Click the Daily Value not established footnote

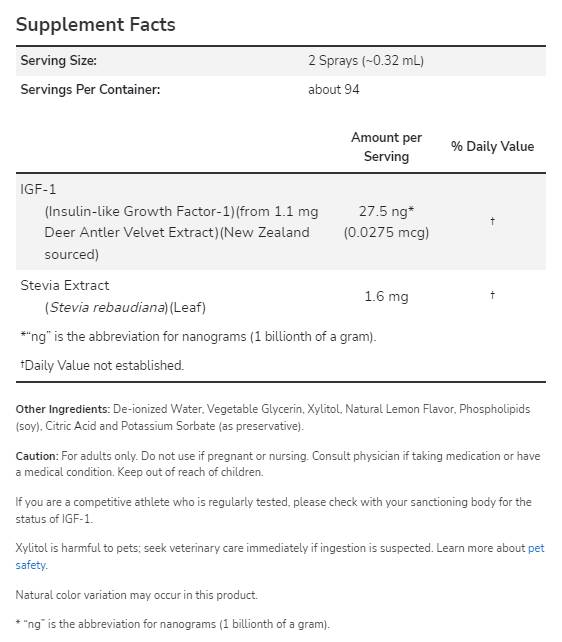click(x=102, y=365)
